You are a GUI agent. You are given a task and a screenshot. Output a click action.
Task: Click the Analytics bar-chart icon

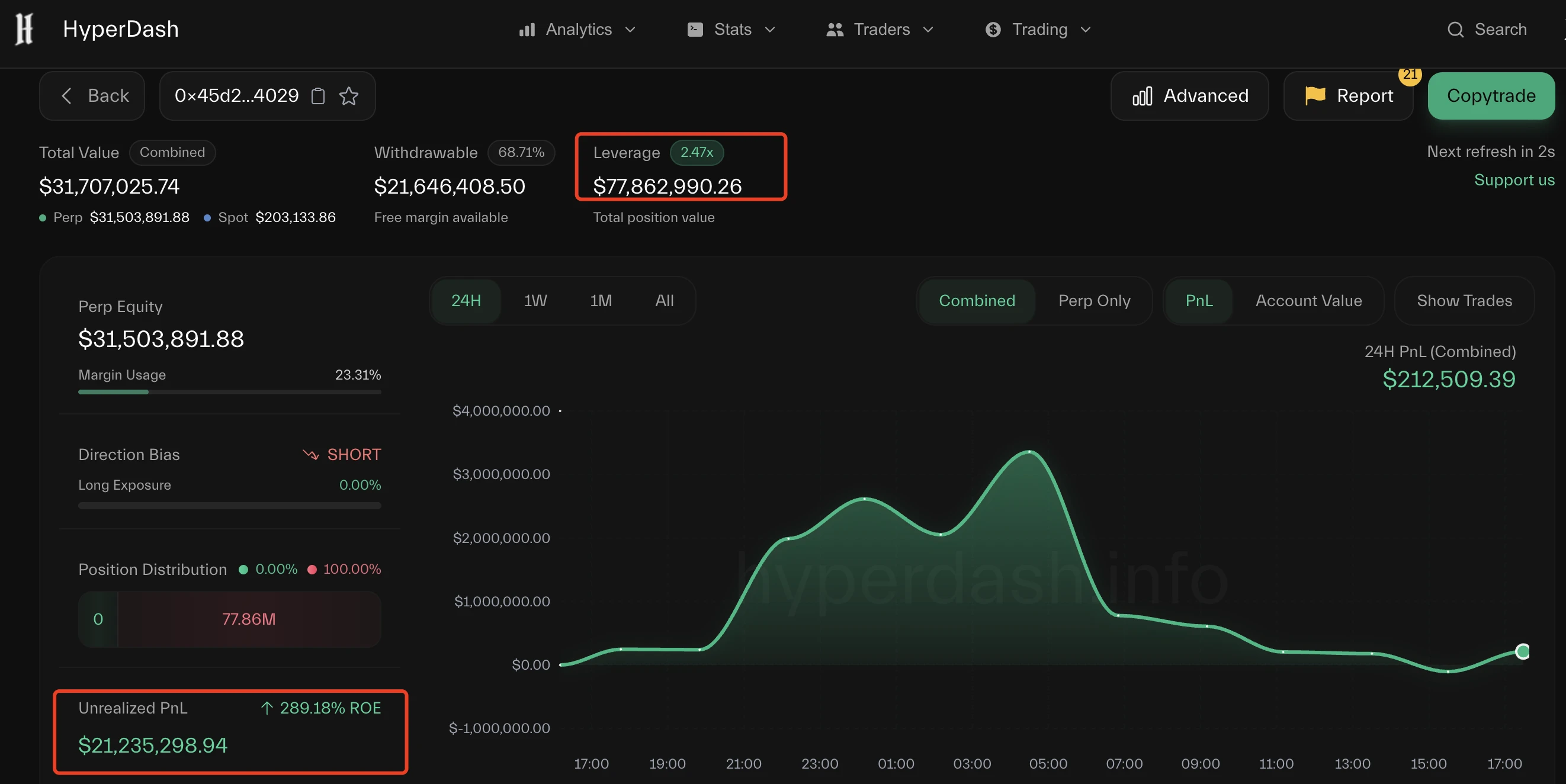click(x=525, y=29)
